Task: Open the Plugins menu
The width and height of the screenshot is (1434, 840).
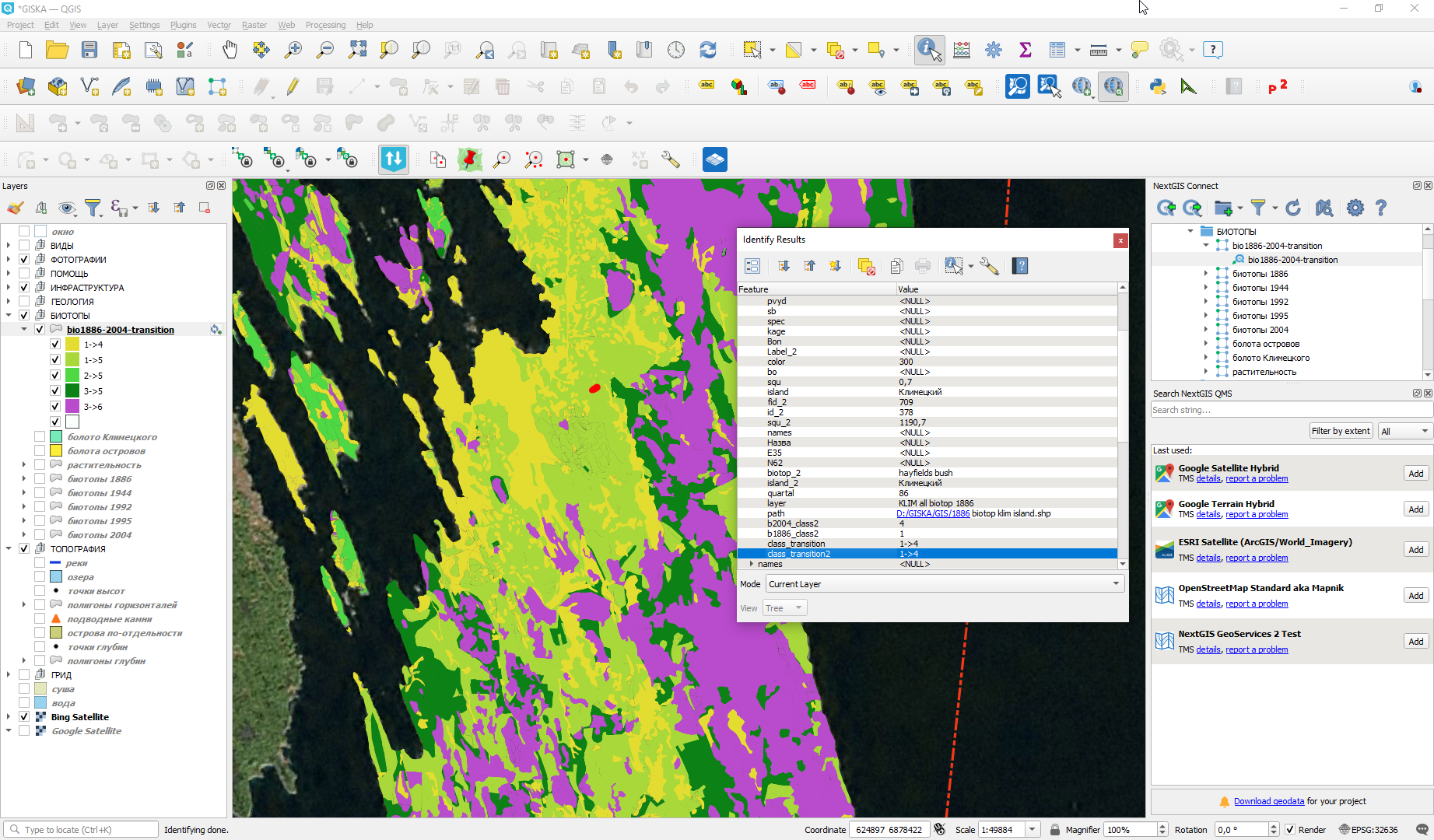Action: 184,25
